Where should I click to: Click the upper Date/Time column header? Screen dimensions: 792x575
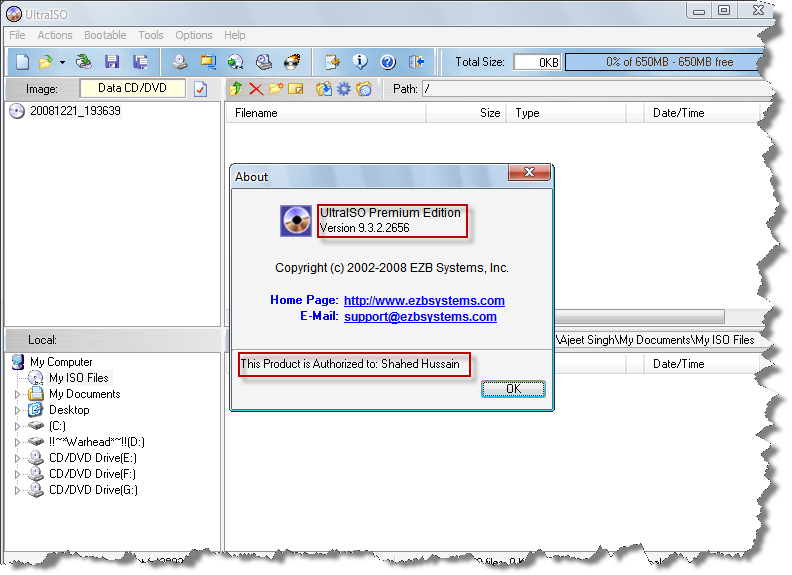pos(702,113)
